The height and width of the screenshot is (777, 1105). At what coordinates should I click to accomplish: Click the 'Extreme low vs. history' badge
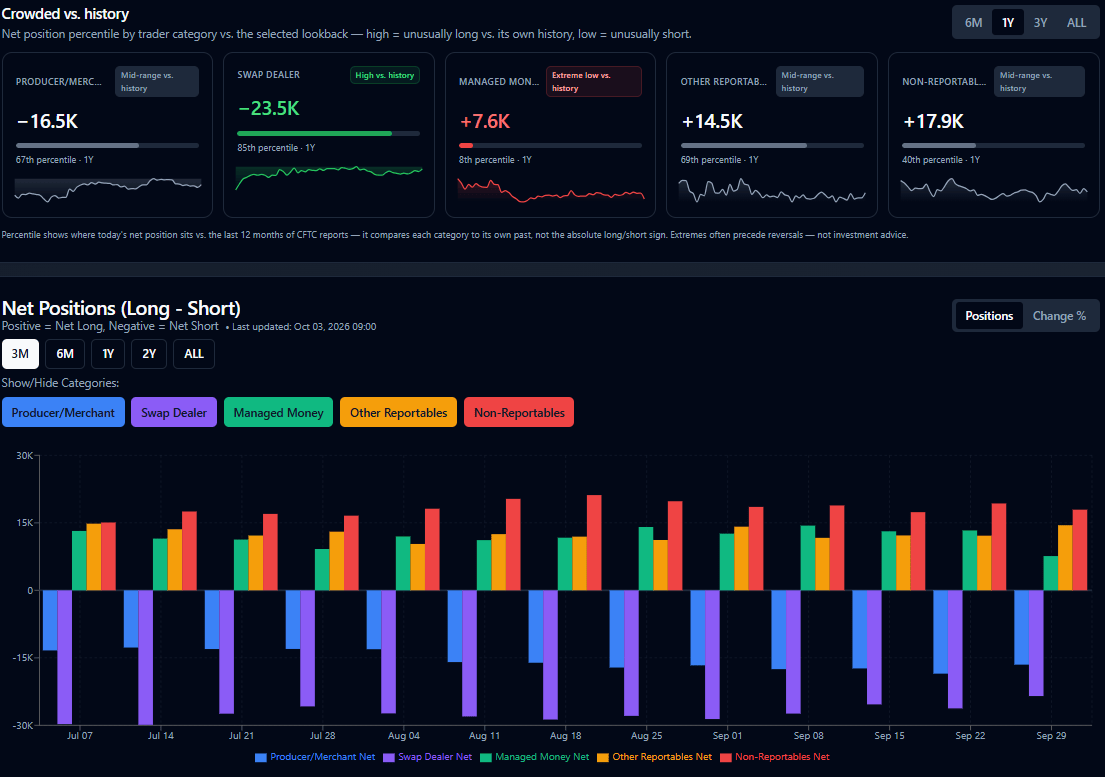pos(593,82)
